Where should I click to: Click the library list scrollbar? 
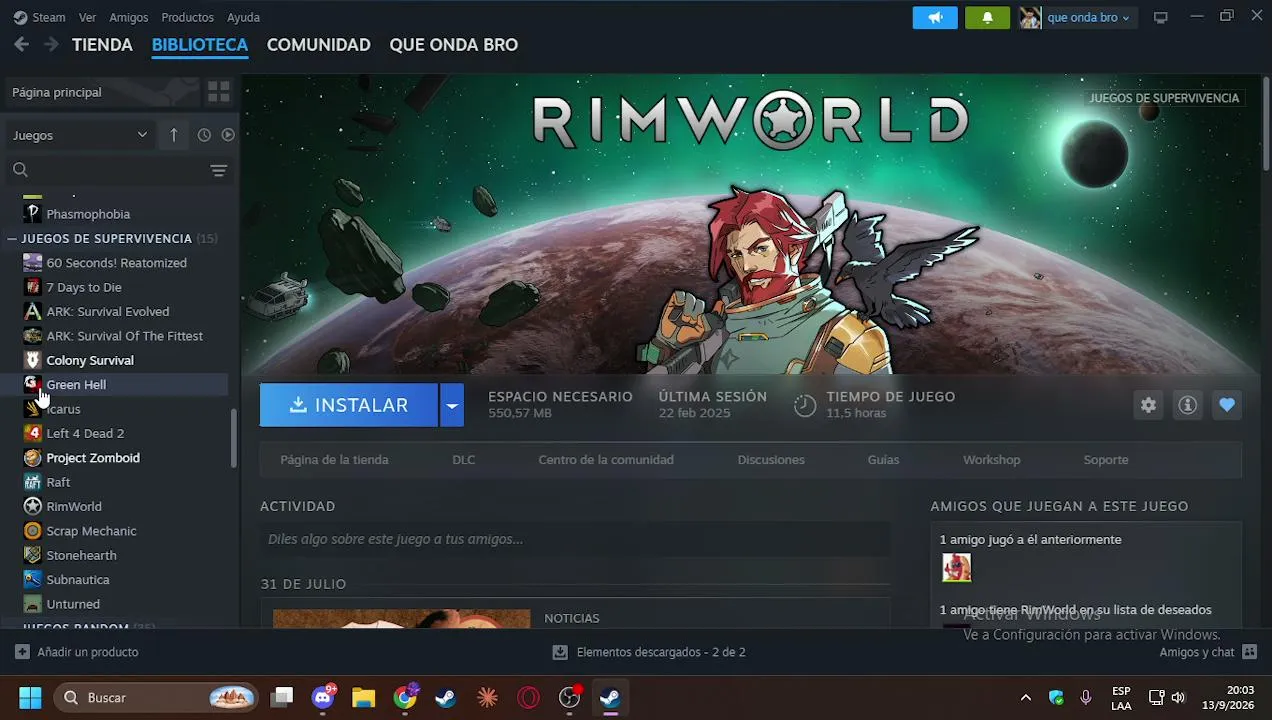coord(234,438)
